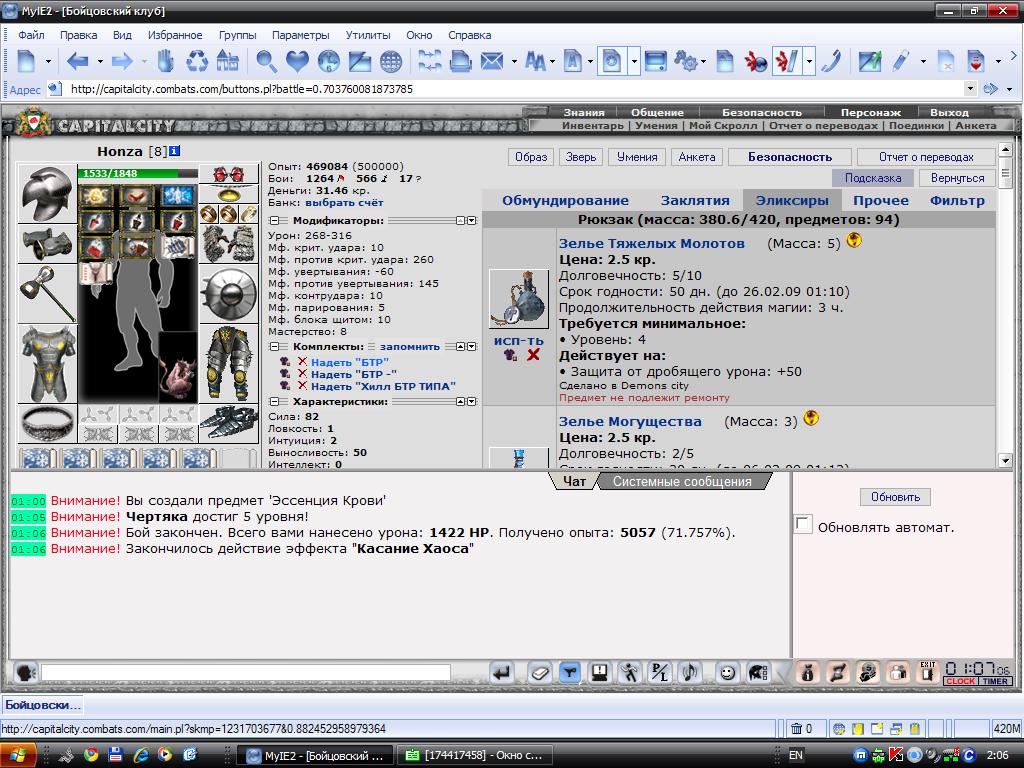Click the magnifying glass search icon
Image resolution: width=1024 pixels, height=768 pixels.
tap(265, 62)
